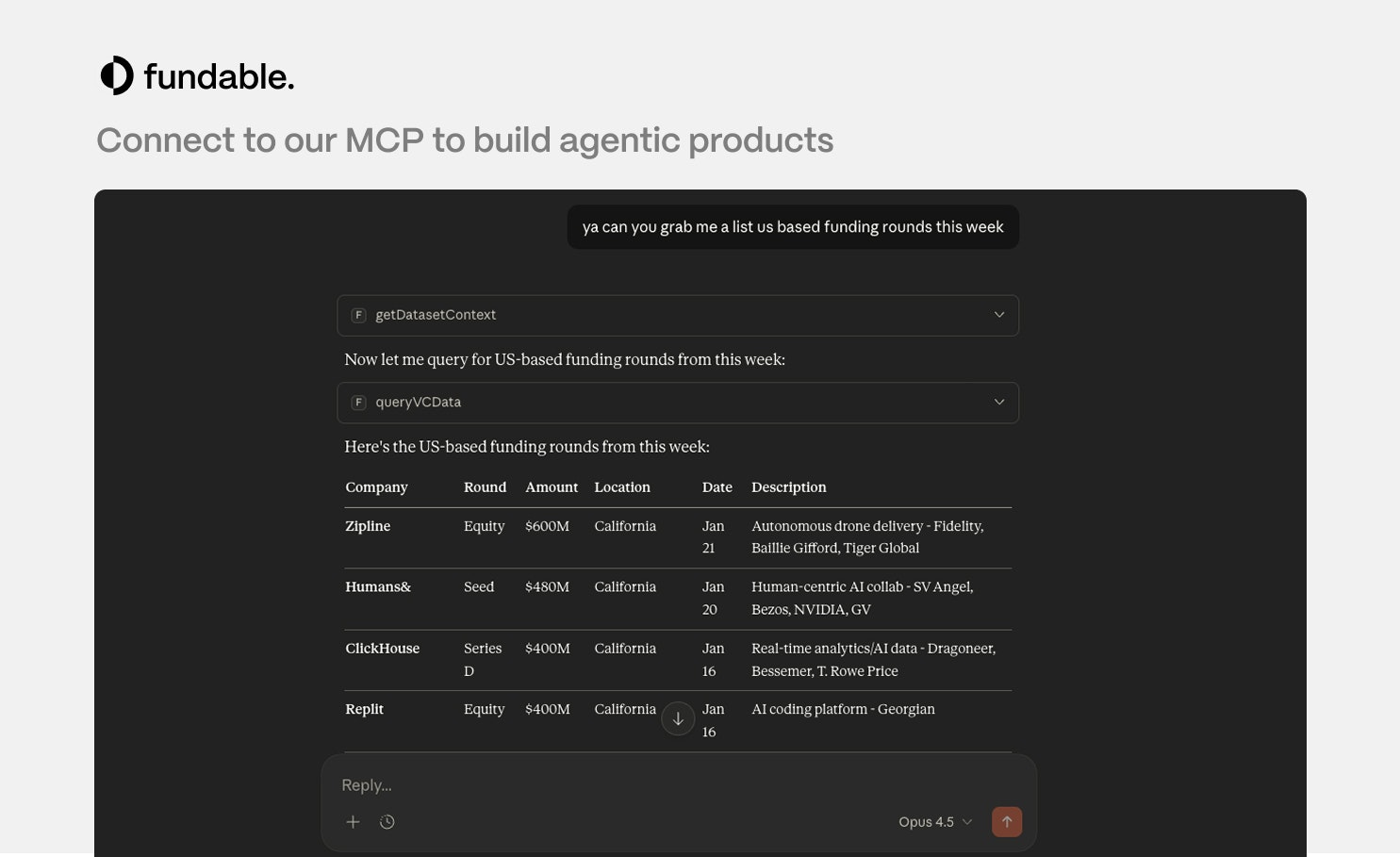Click the Company column header

click(376, 487)
